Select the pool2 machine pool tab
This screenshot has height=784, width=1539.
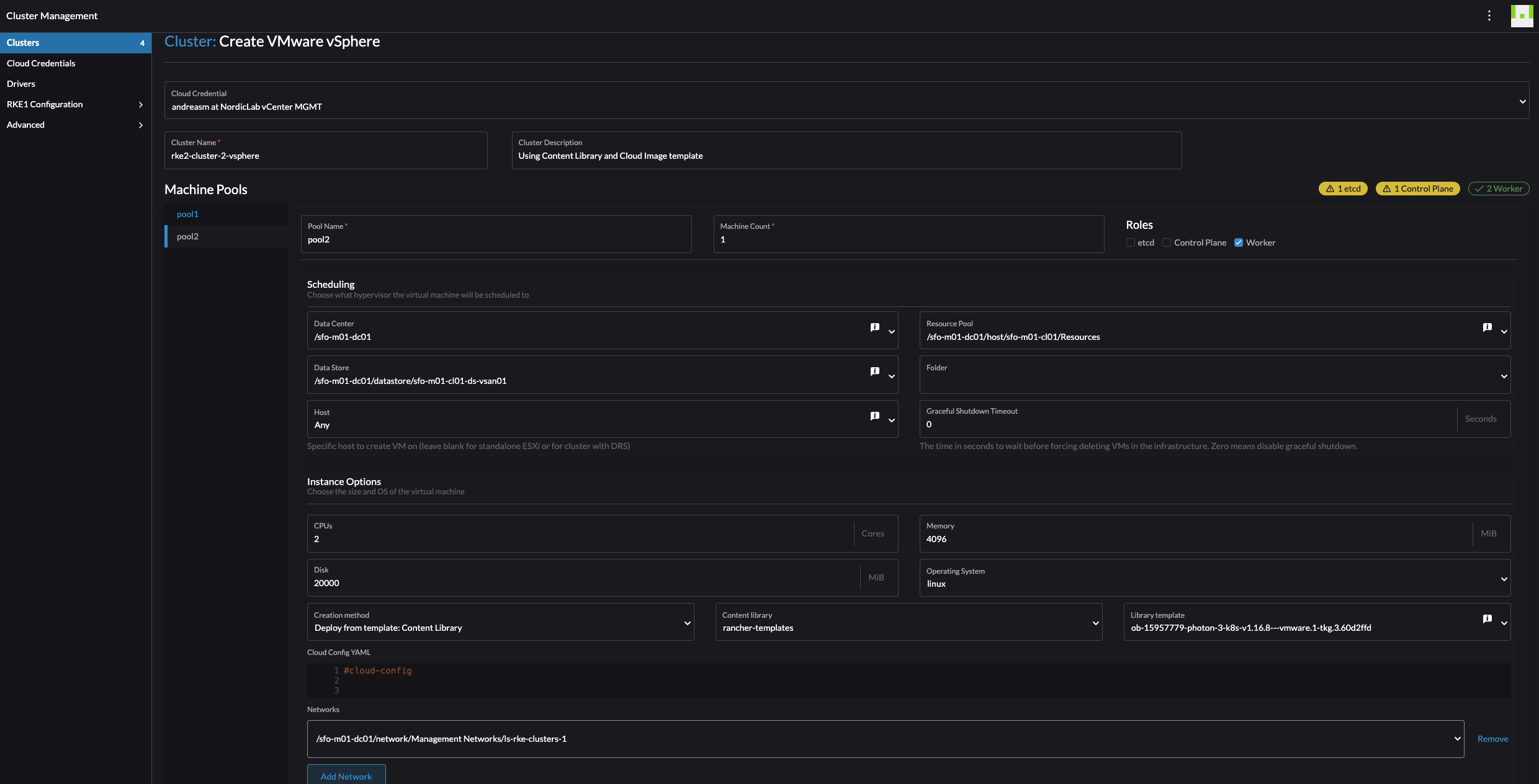tap(227, 236)
